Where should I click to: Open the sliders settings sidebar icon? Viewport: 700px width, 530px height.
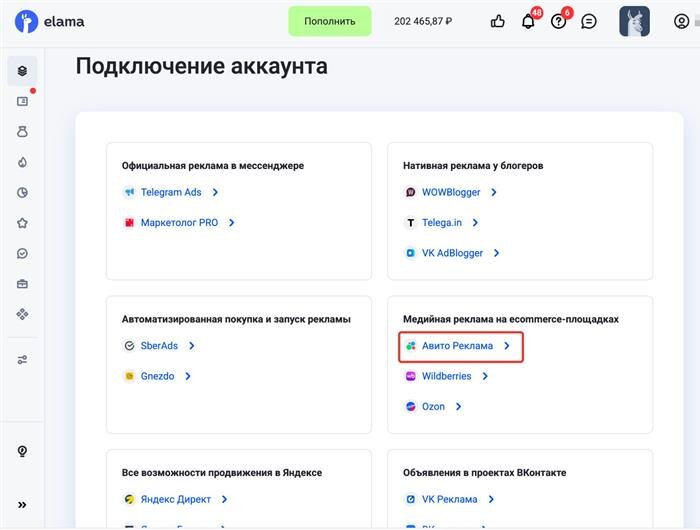point(22,359)
